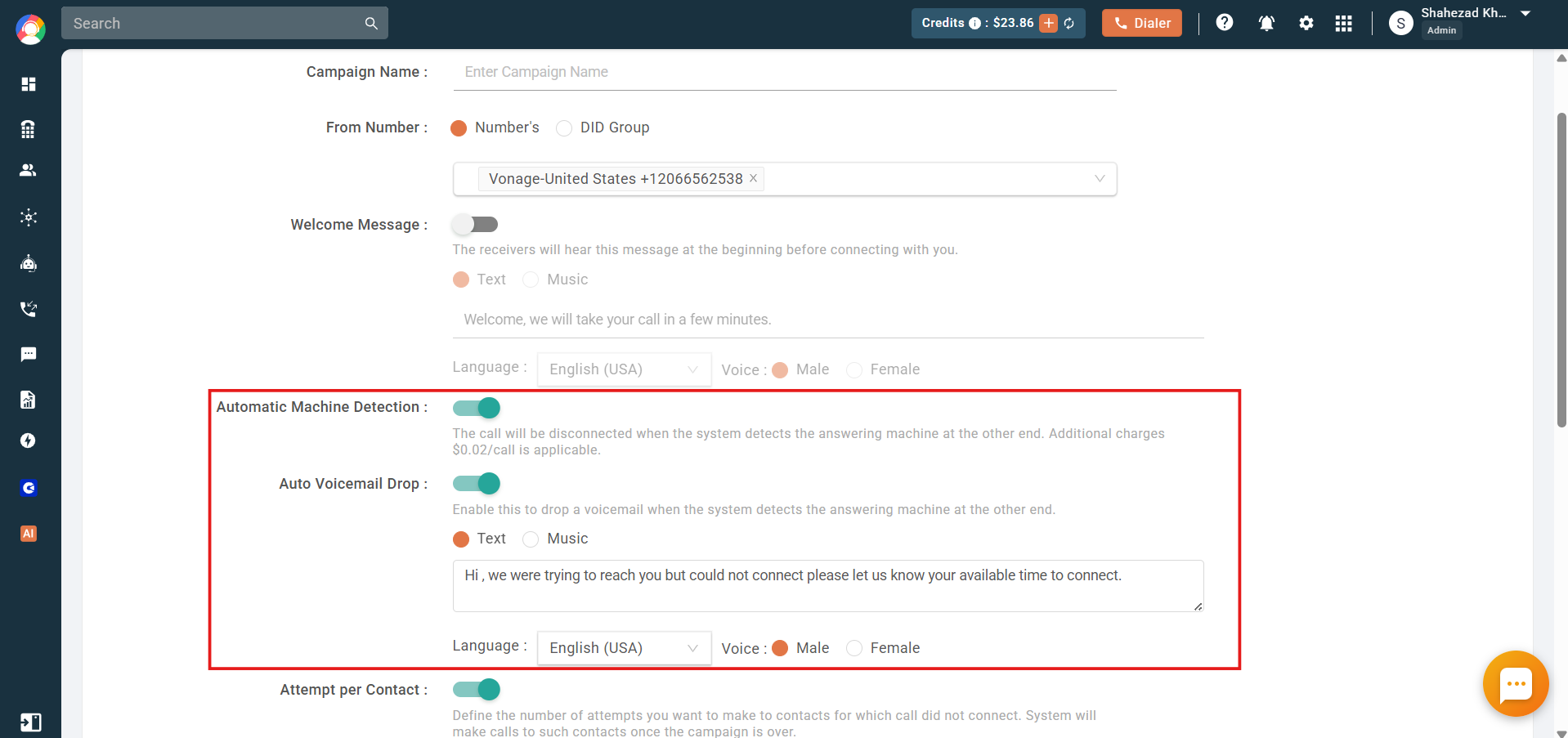Click into the Campaign Name field
The width and height of the screenshot is (1568, 738).
click(785, 72)
